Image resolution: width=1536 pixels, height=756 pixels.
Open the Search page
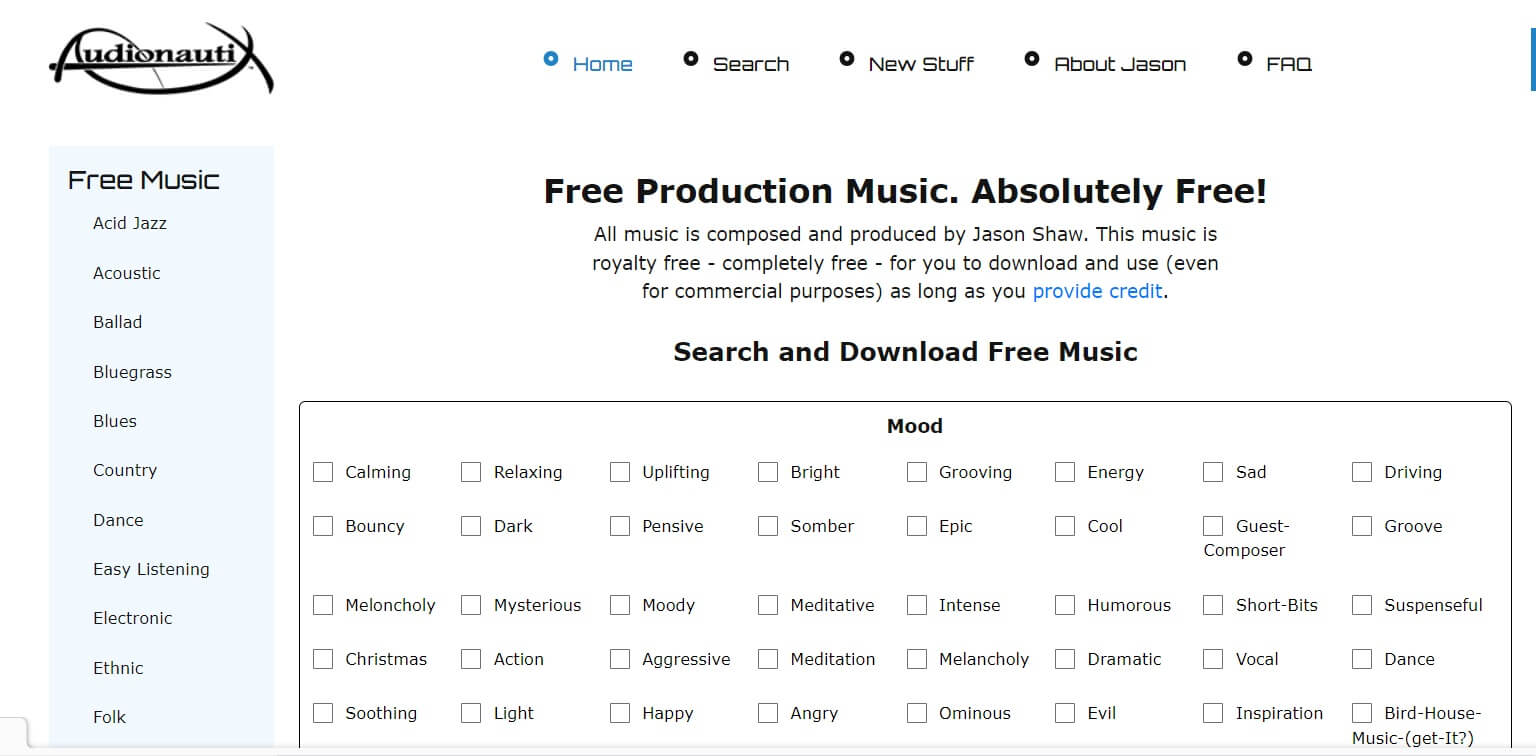(751, 64)
